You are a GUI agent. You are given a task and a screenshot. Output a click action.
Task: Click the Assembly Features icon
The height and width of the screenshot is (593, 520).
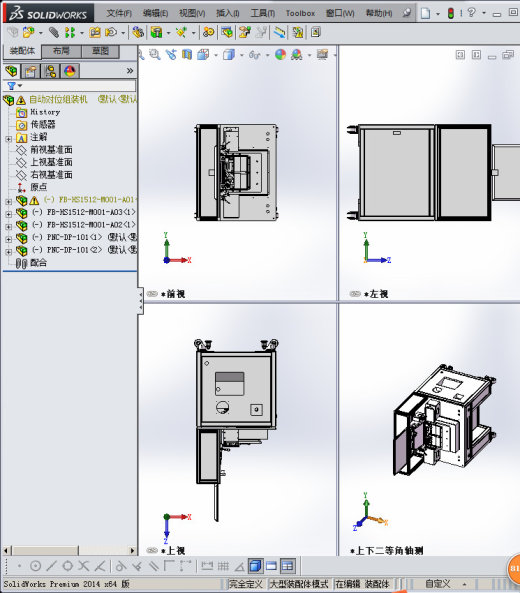[156, 33]
